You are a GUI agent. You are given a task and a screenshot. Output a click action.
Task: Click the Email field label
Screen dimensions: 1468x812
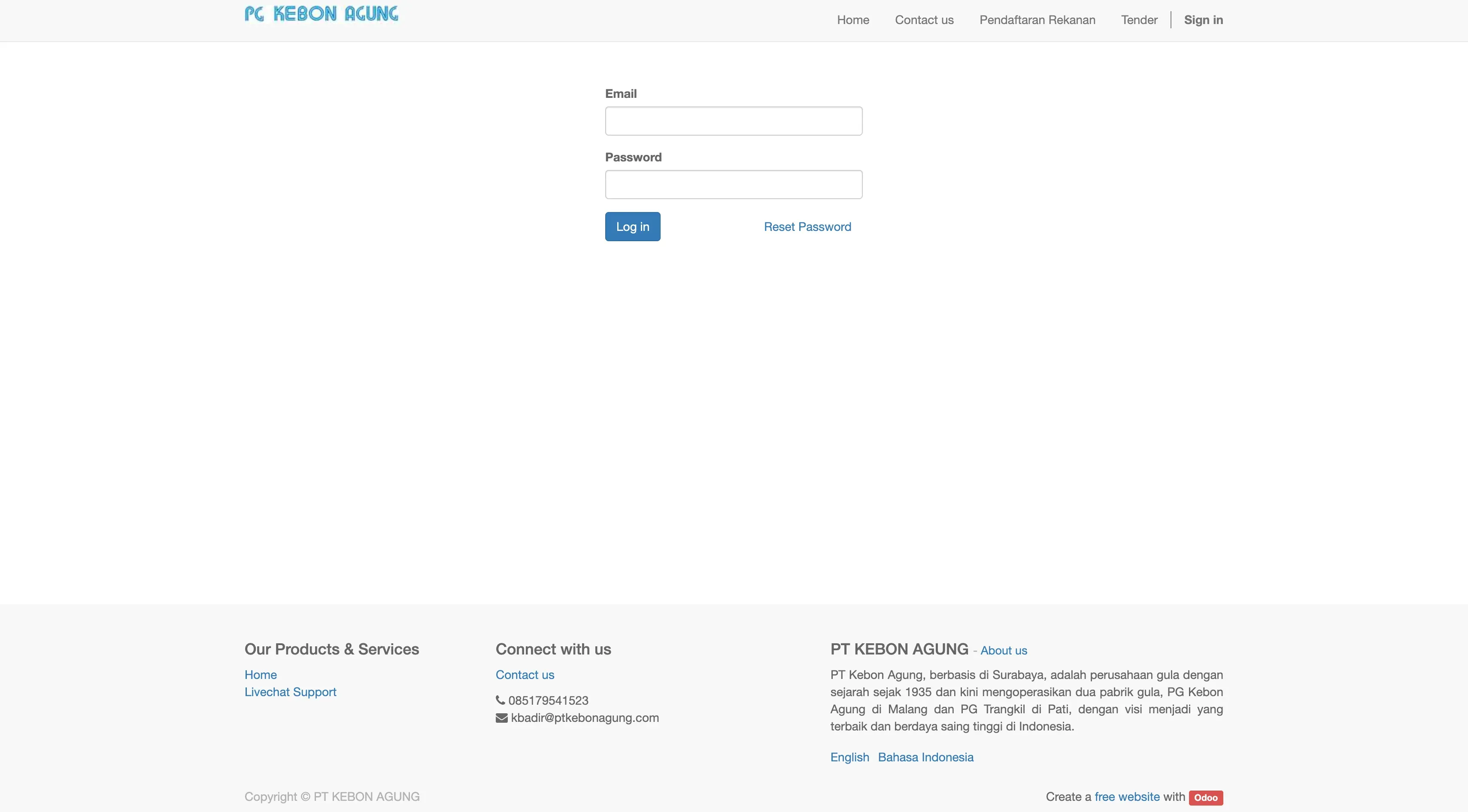(x=621, y=94)
